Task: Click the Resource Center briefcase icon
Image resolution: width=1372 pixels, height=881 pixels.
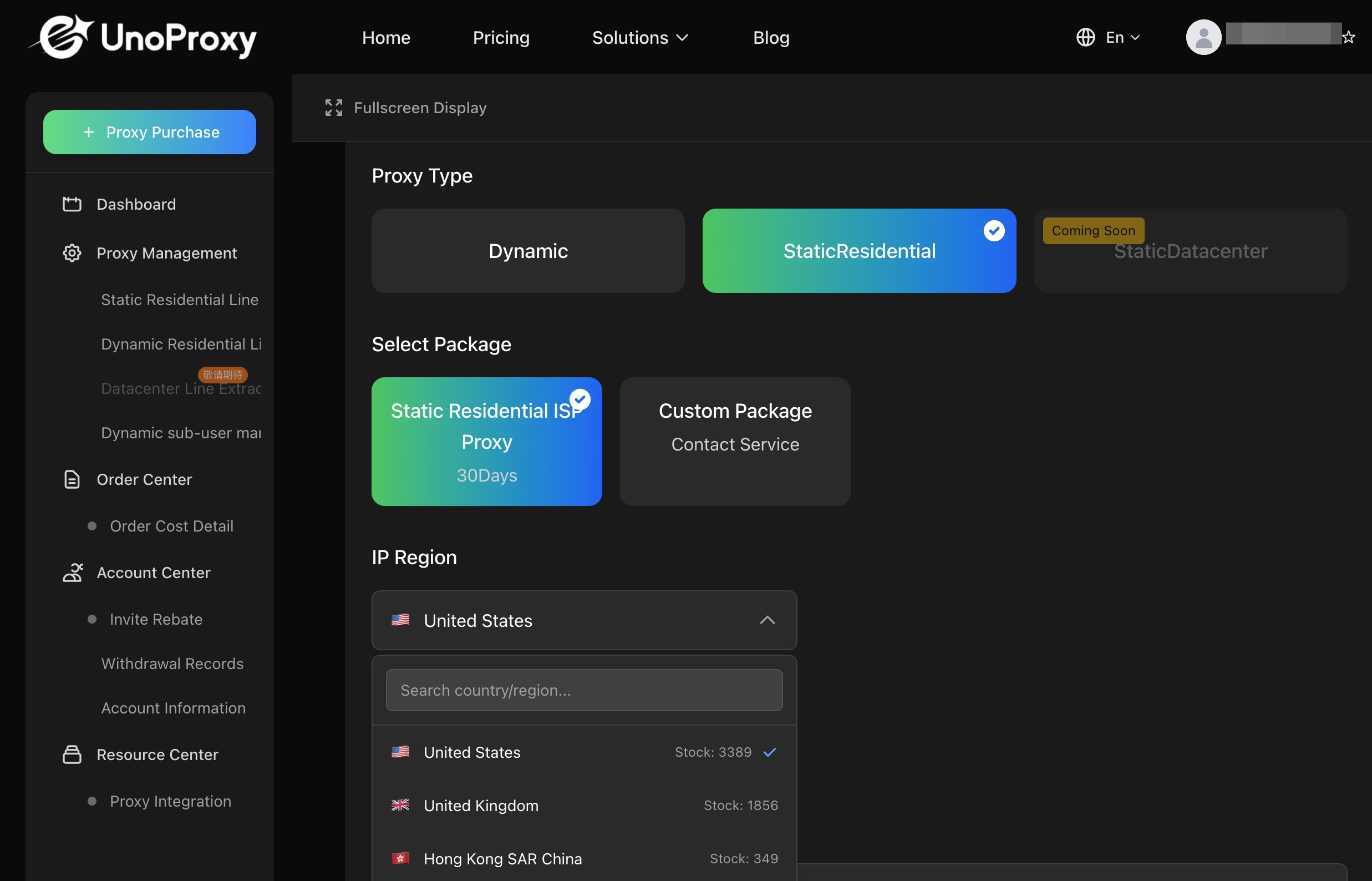Action: pyautogui.click(x=72, y=754)
